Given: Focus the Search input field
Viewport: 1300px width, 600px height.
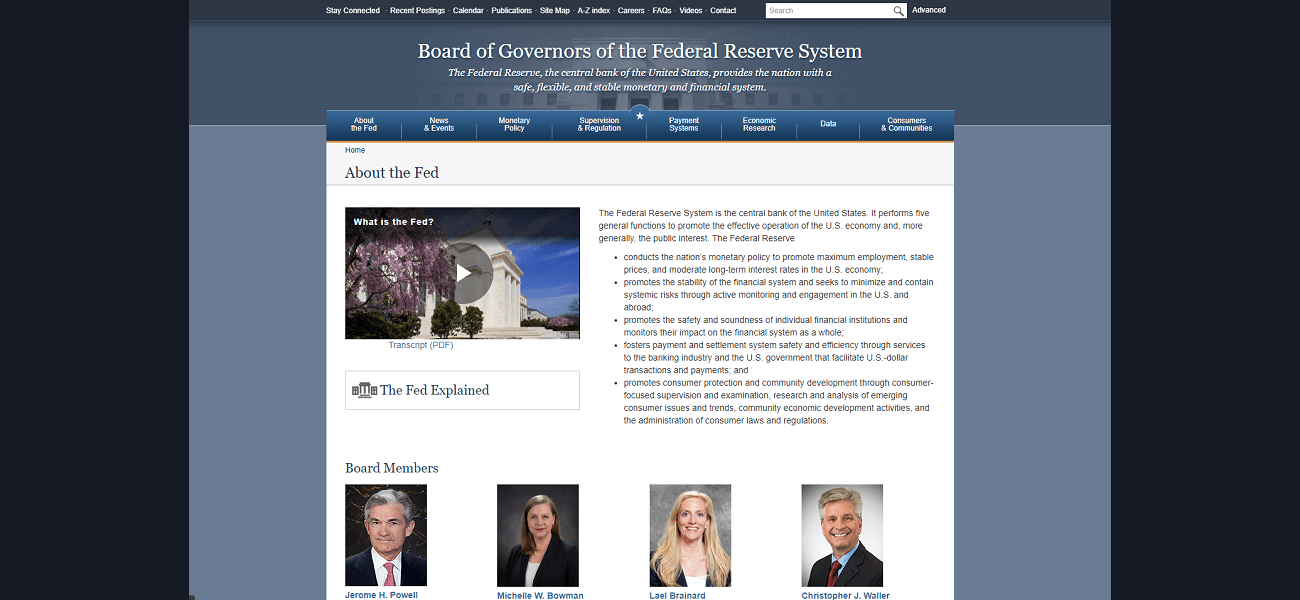Looking at the screenshot, I should click(x=829, y=11).
